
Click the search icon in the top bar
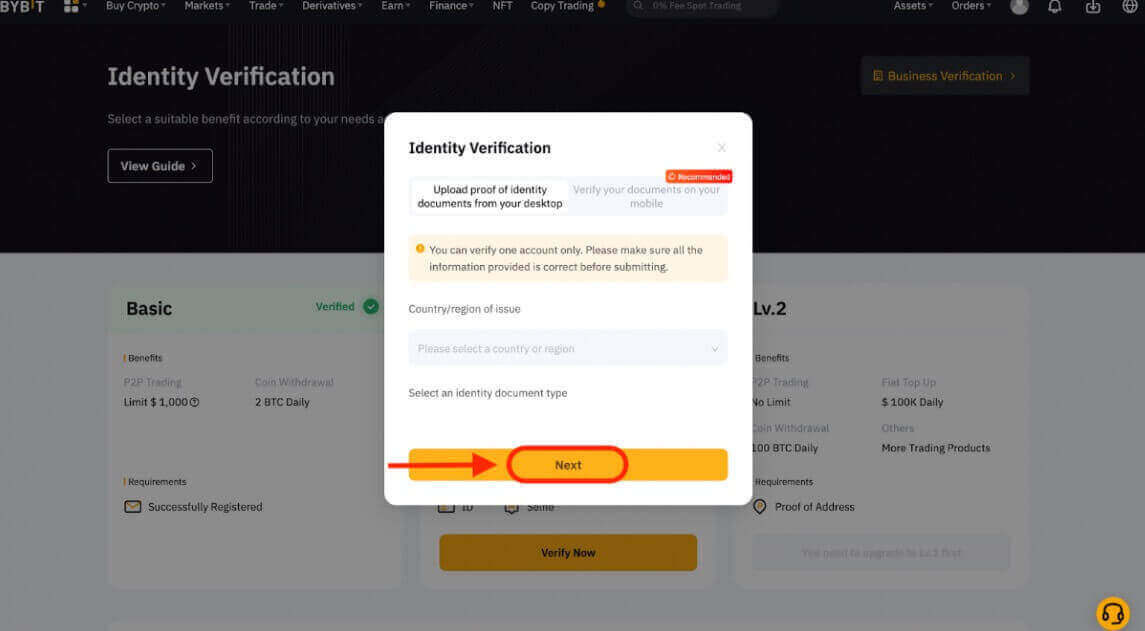pyautogui.click(x=638, y=7)
